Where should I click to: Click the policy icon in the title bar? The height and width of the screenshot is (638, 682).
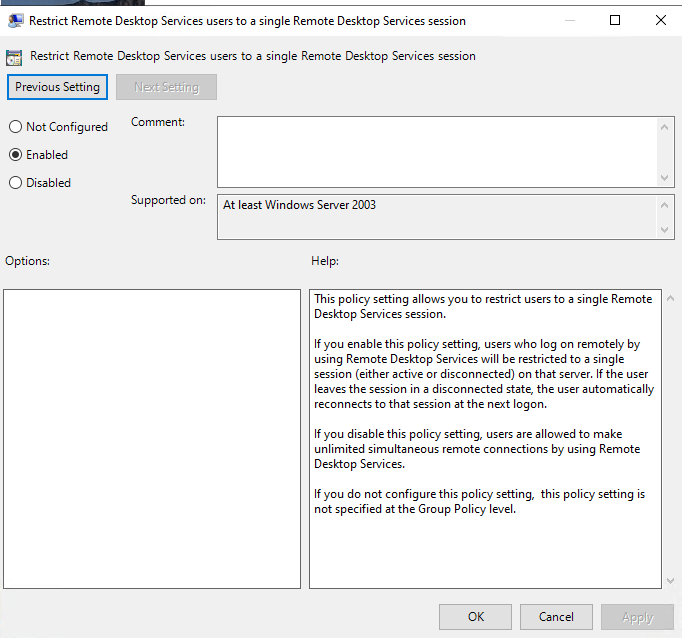pos(16,20)
